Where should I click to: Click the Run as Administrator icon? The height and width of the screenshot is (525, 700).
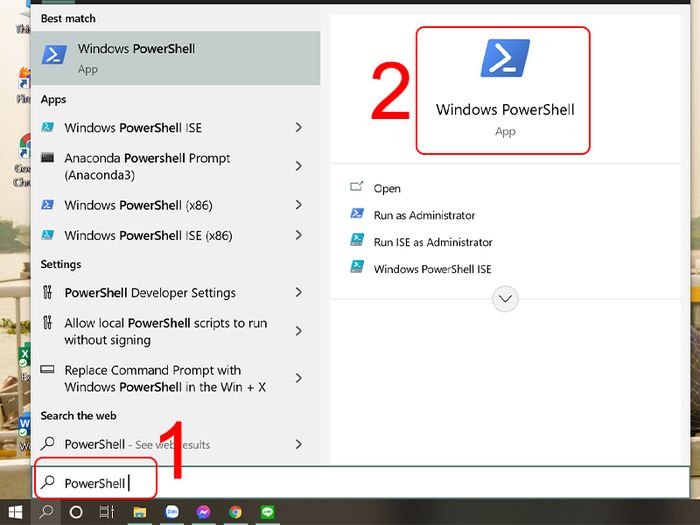click(357, 213)
